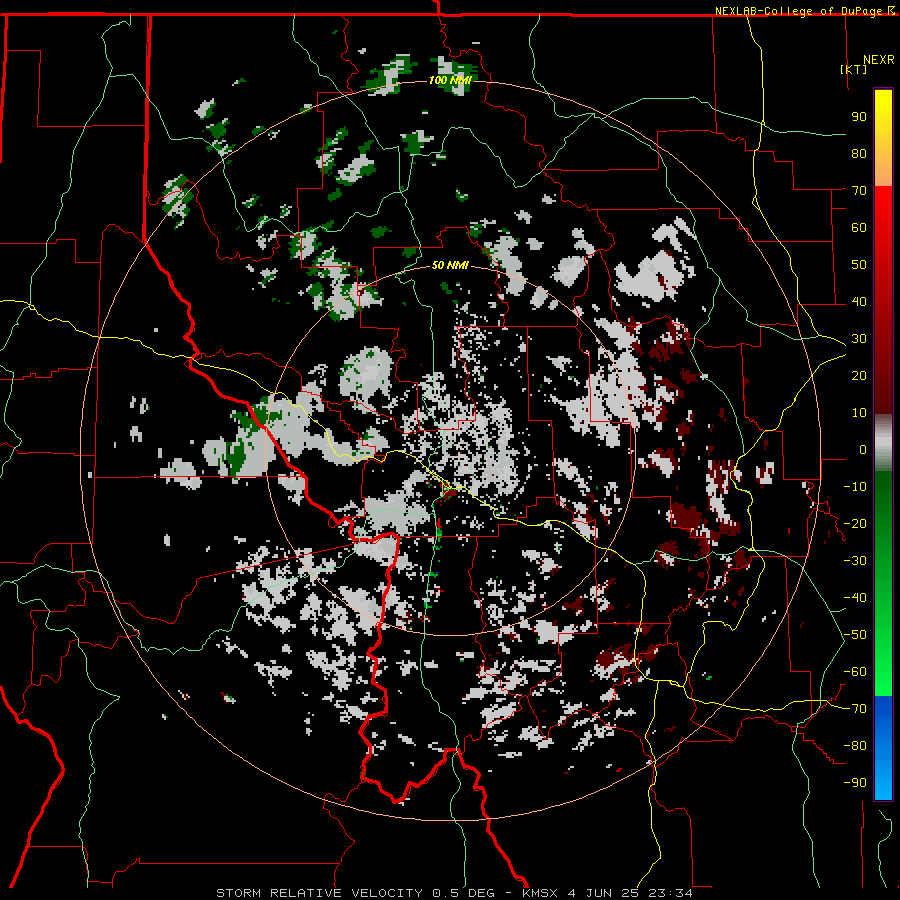Click the 70 value on velocity scale
Image resolution: width=900 pixels, height=900 pixels.
coord(859,191)
